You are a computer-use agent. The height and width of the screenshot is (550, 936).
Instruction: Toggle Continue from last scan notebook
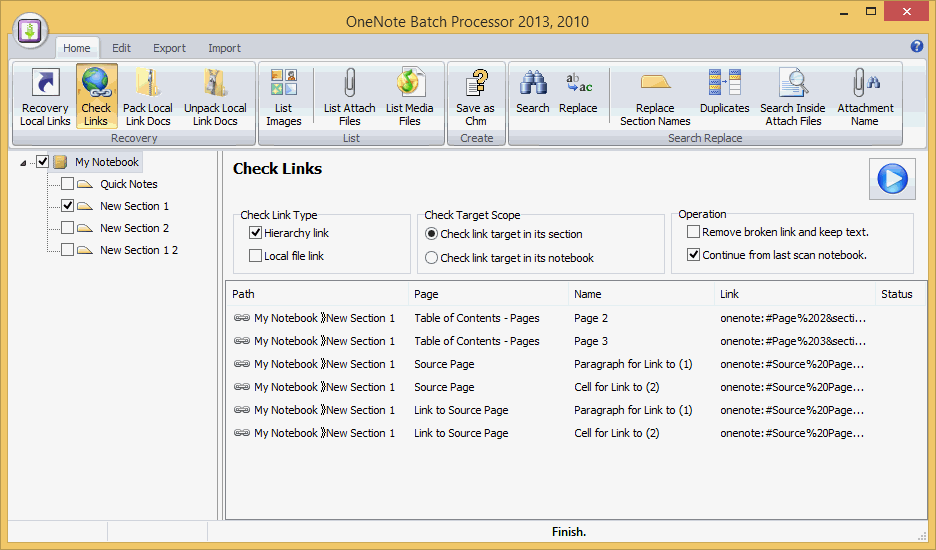693,255
